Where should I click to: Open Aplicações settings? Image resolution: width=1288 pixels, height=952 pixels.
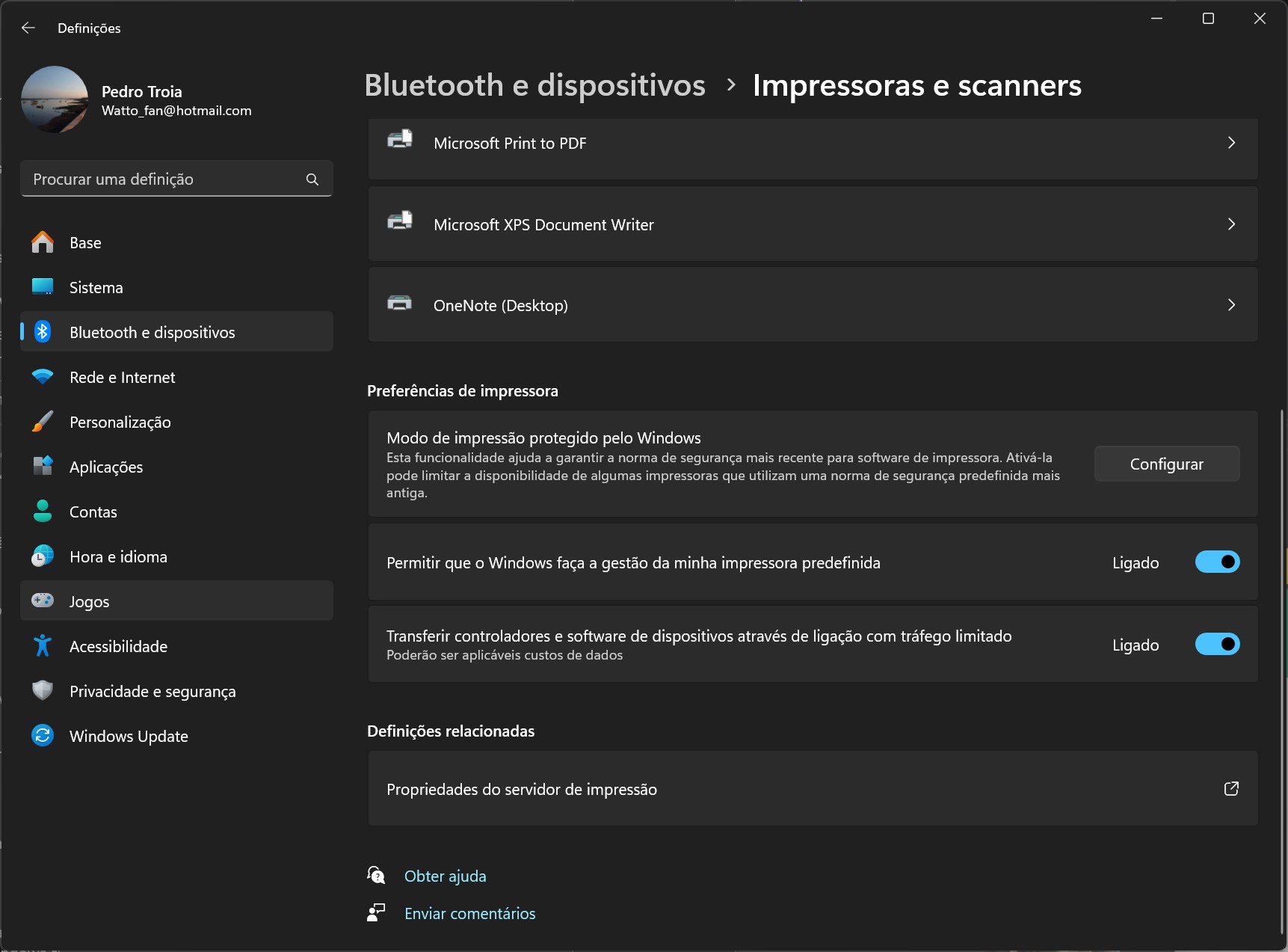click(x=176, y=467)
